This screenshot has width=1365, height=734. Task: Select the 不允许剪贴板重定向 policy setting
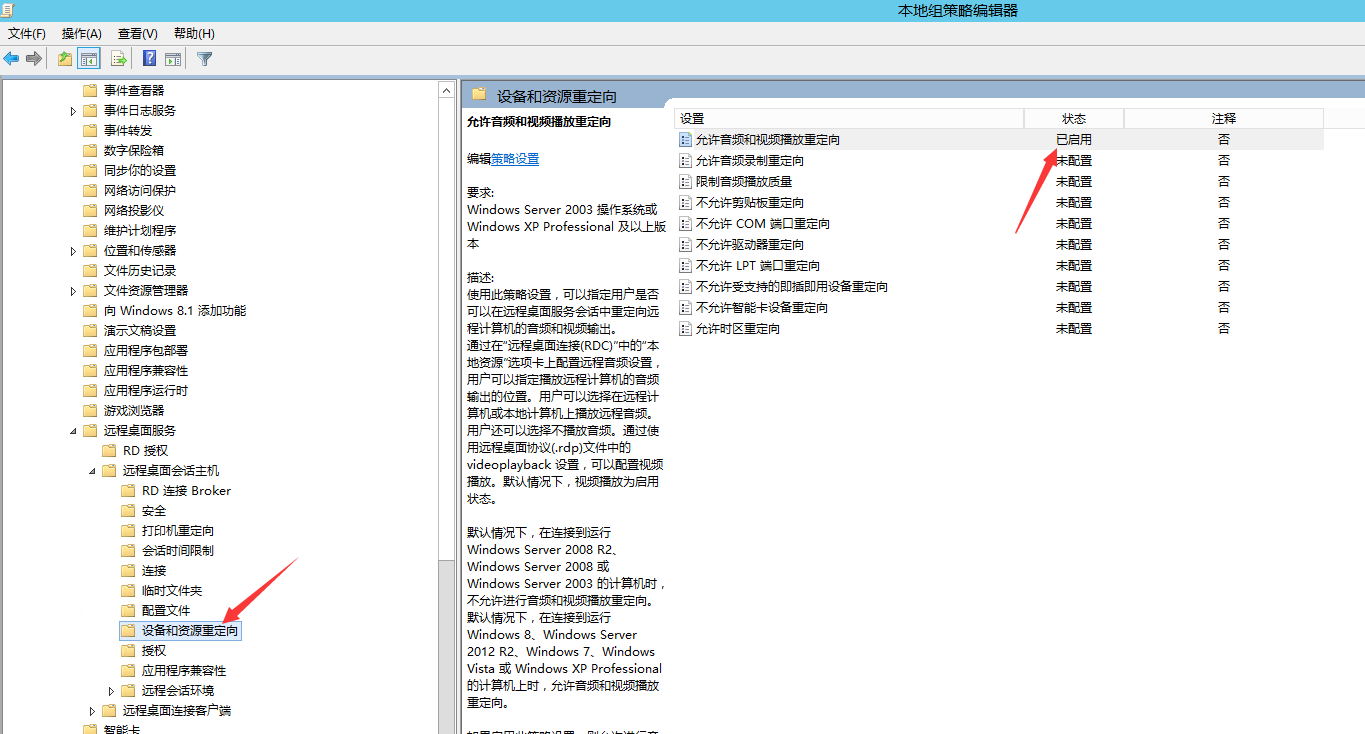[x=749, y=203]
